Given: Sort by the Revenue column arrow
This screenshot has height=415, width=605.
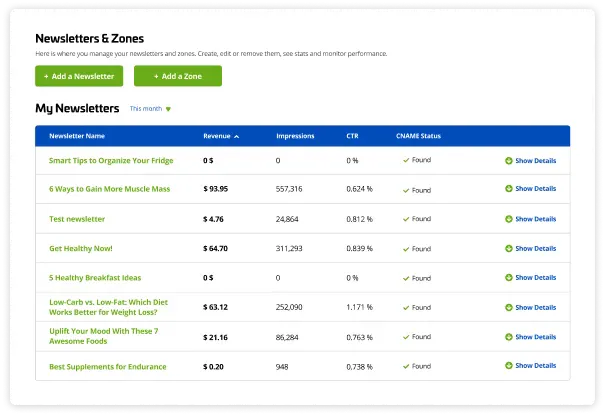Looking at the screenshot, I should click(237, 136).
